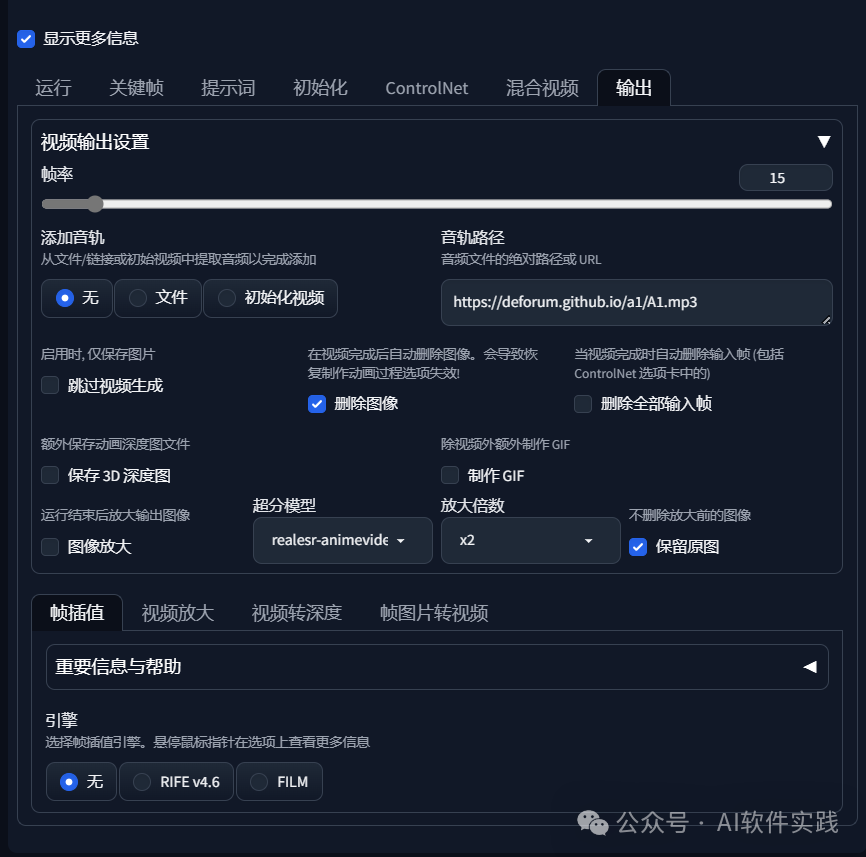Select 无 under 添加音轨
Viewport: 866px width, 857px height.
coord(77,298)
